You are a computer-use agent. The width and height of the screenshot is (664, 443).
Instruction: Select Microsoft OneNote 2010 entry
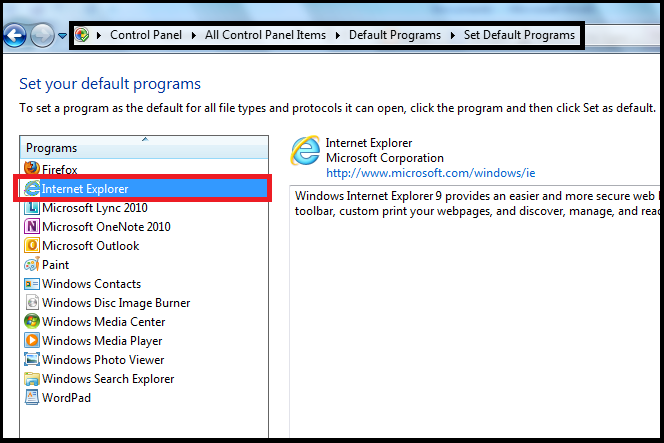point(106,227)
